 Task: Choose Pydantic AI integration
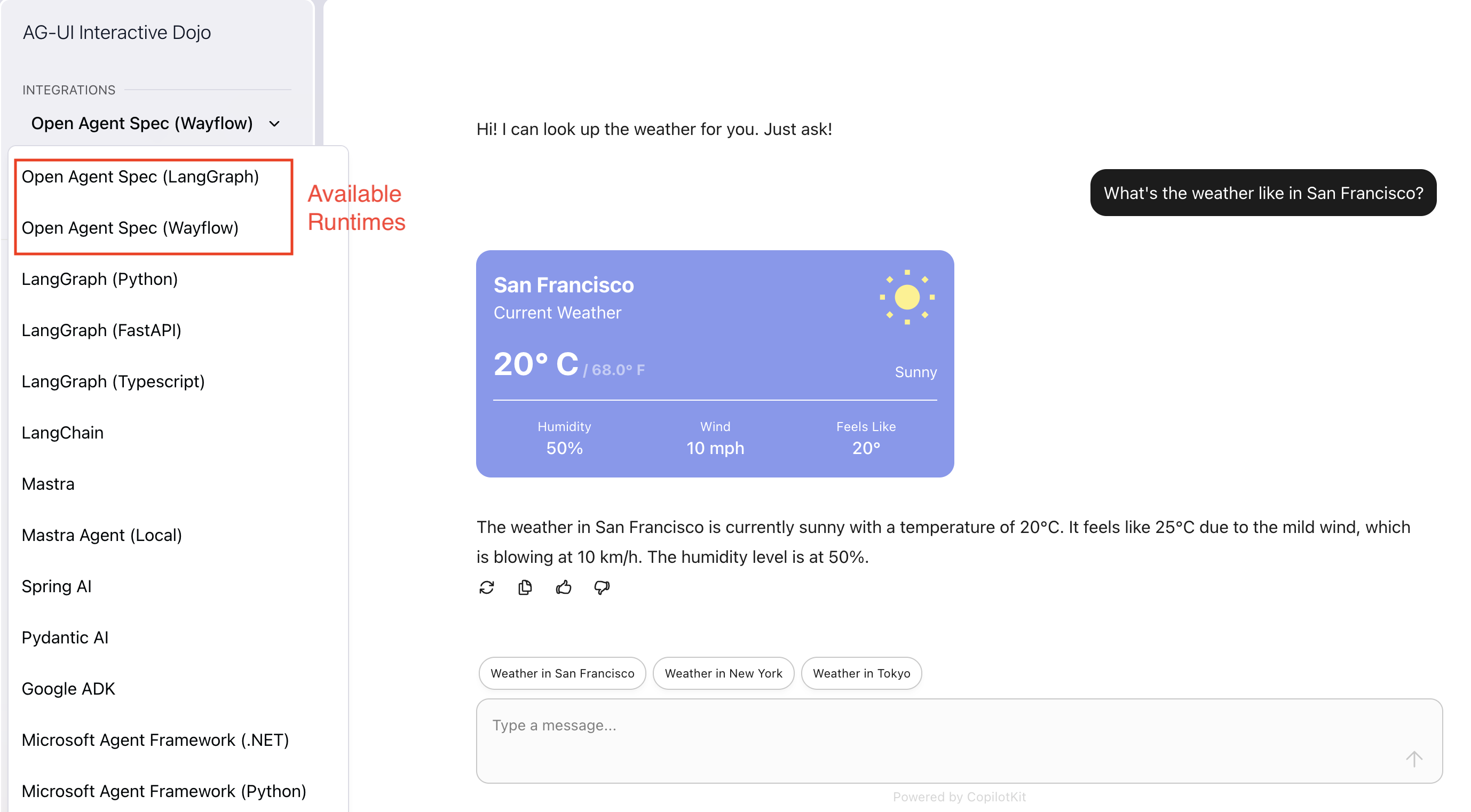65,638
